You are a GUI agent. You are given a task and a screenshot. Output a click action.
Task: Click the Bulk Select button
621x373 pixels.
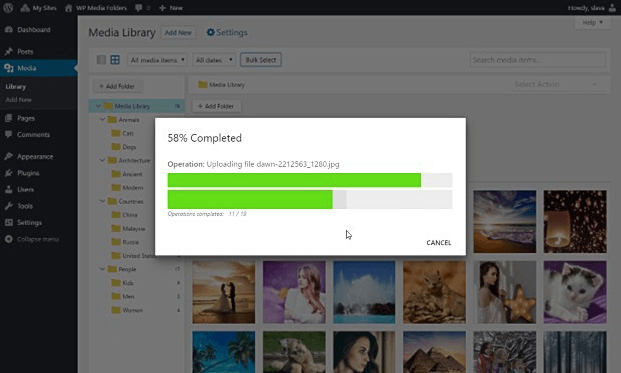tap(261, 60)
